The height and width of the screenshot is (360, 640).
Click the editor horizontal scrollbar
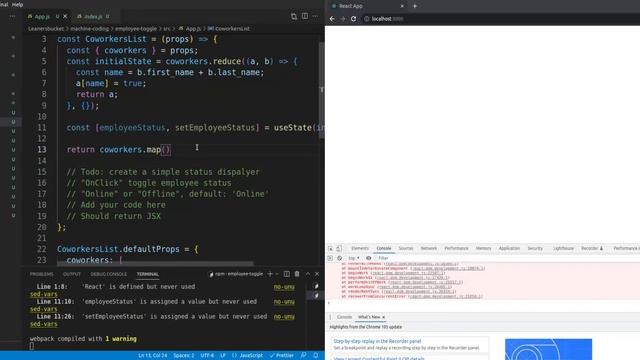point(155,264)
